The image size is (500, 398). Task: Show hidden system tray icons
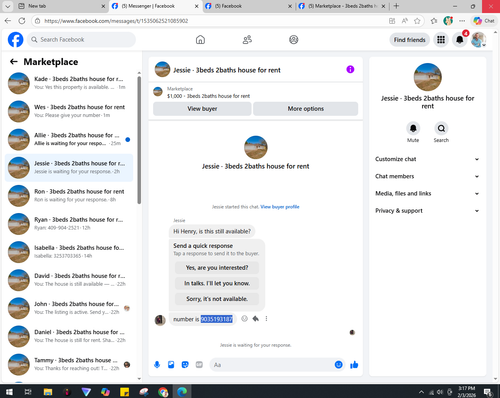point(421,392)
